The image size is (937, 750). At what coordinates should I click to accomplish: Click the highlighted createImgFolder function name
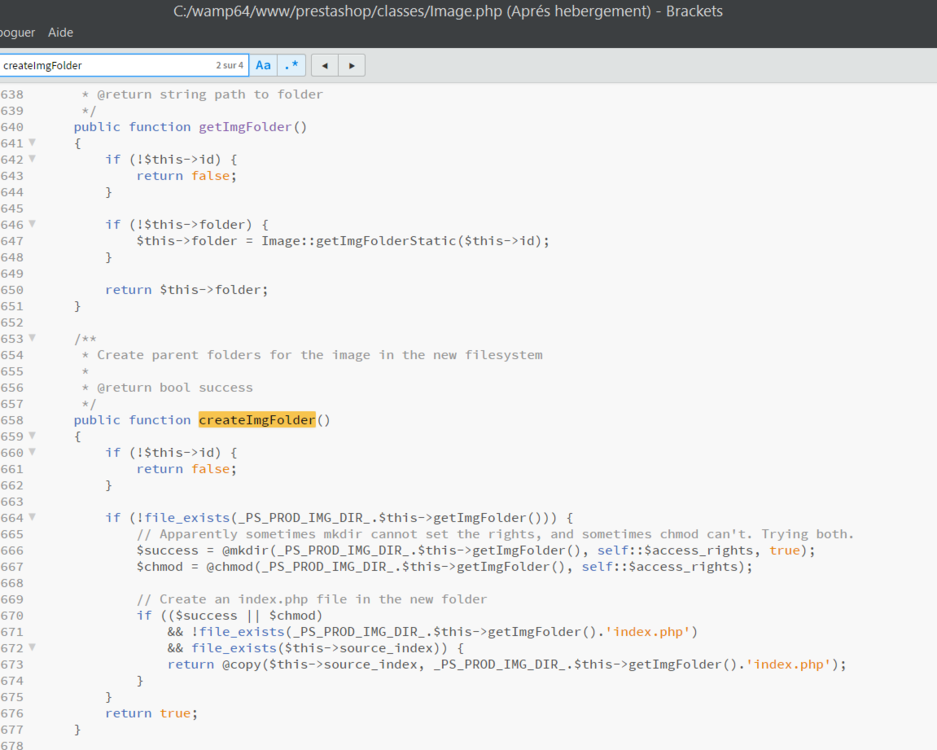(257, 420)
